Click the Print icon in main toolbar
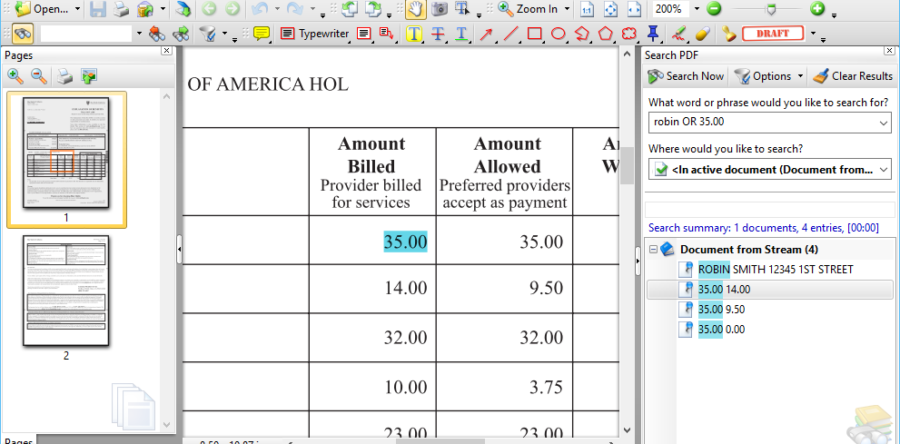This screenshot has height=444, width=900. coord(121,9)
